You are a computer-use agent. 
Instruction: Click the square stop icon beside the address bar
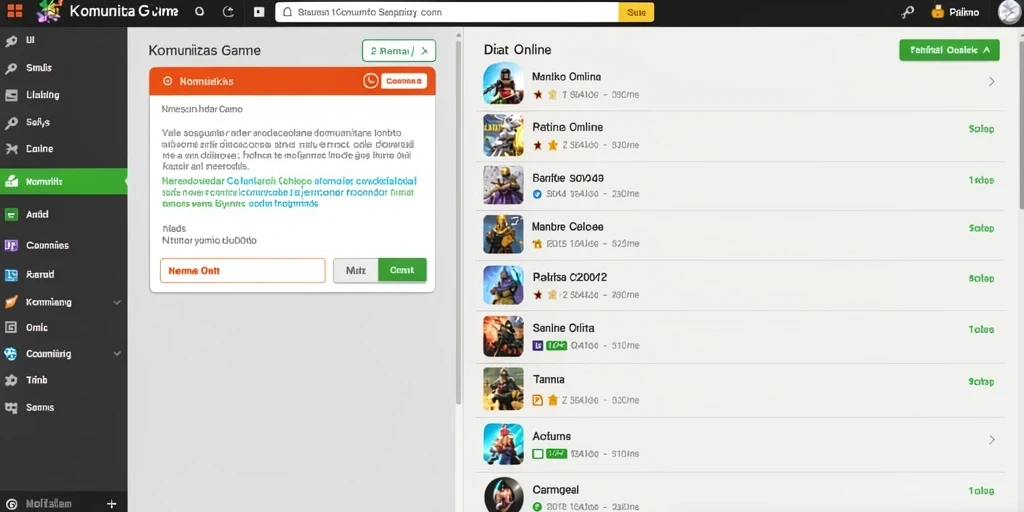click(x=259, y=12)
